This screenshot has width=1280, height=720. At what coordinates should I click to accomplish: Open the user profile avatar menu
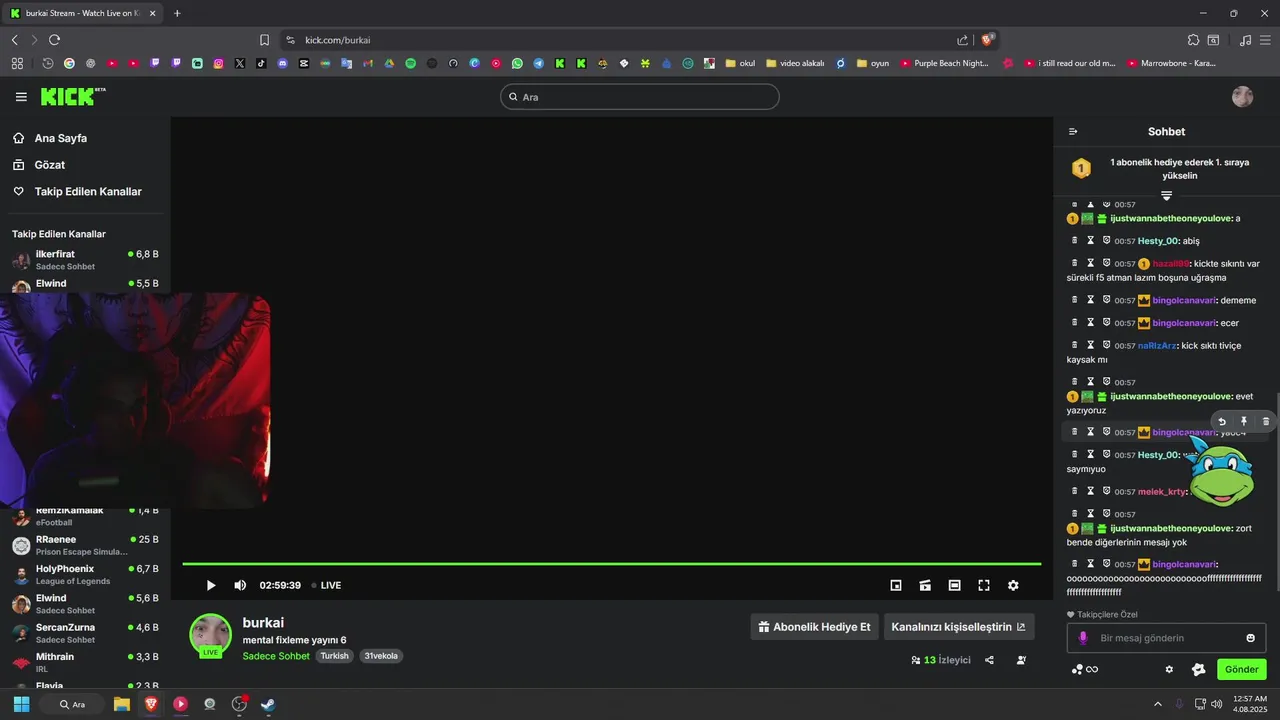pyautogui.click(x=1242, y=97)
